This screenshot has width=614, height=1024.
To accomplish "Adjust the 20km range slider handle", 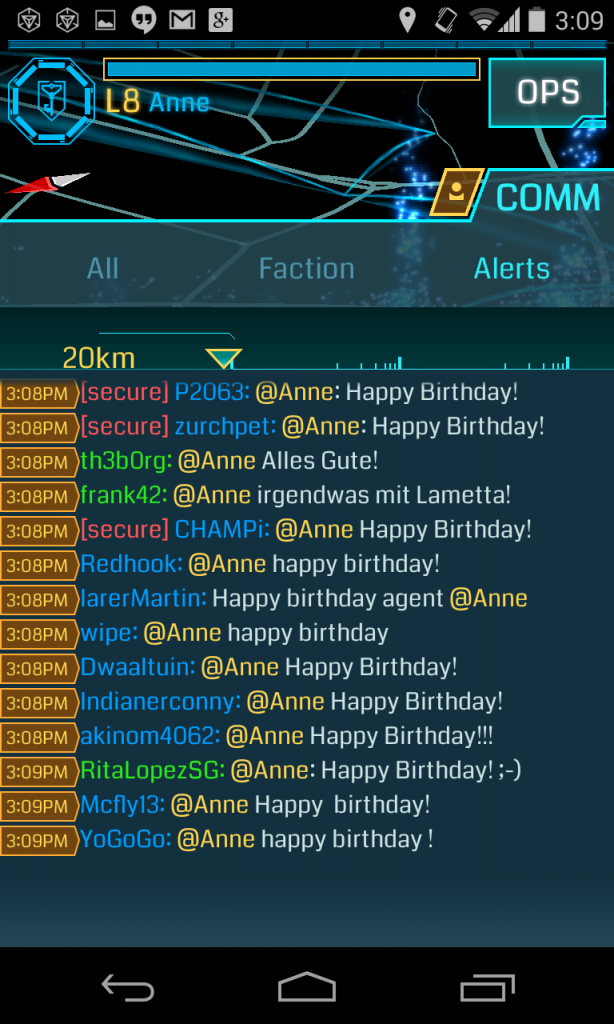I will coord(224,359).
